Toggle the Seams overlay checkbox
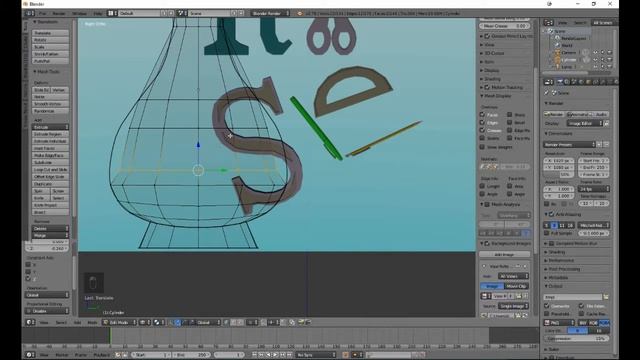This screenshot has height=360, width=640. [x=482, y=138]
